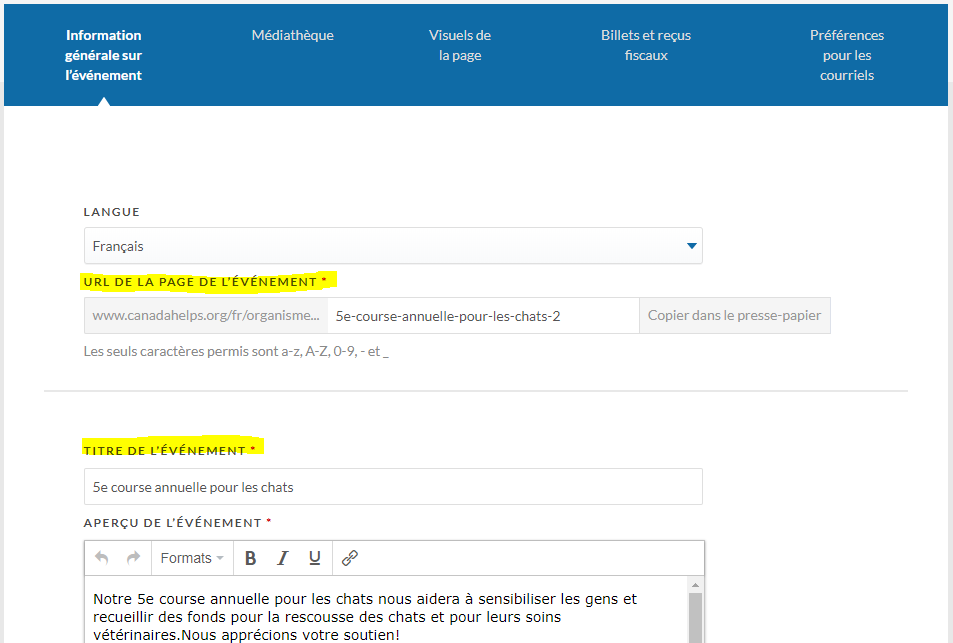The image size is (953, 643).
Task: Insert a hyperlink using the chain icon
Action: coord(350,558)
